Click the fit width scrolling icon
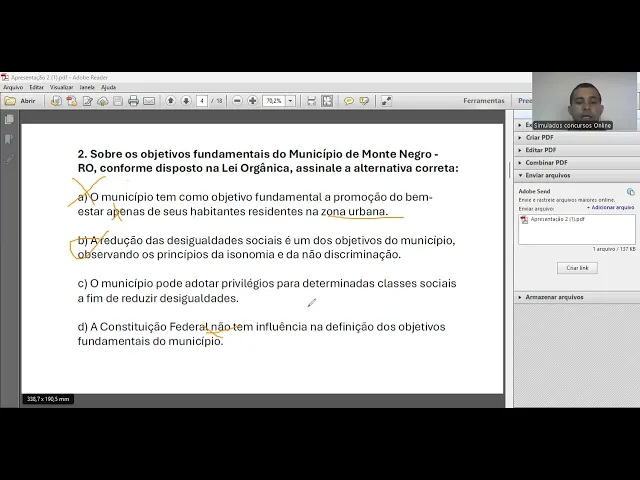 tap(311, 101)
